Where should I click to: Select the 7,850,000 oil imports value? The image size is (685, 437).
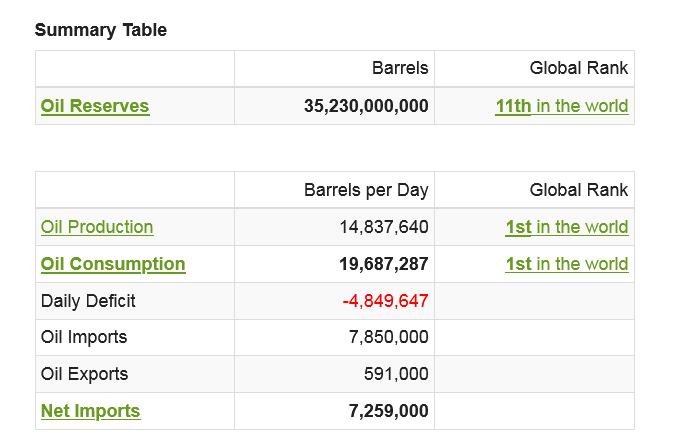tap(389, 337)
